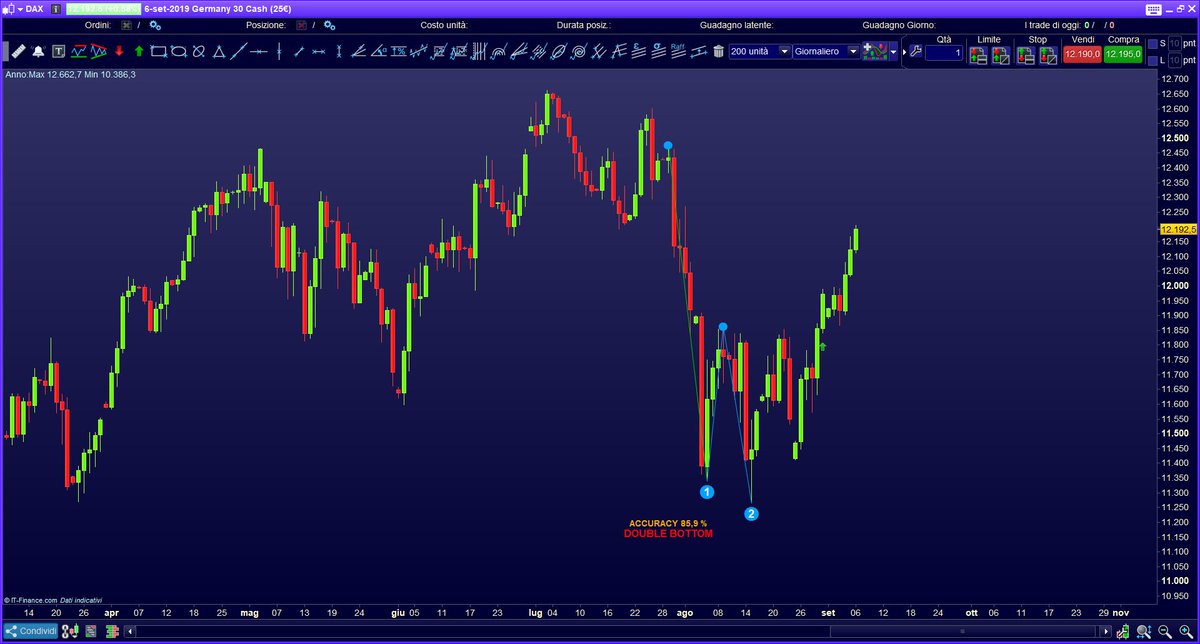This screenshot has height=644, width=1200.
Task: Select the horizontal line tool
Action: (x=259, y=51)
